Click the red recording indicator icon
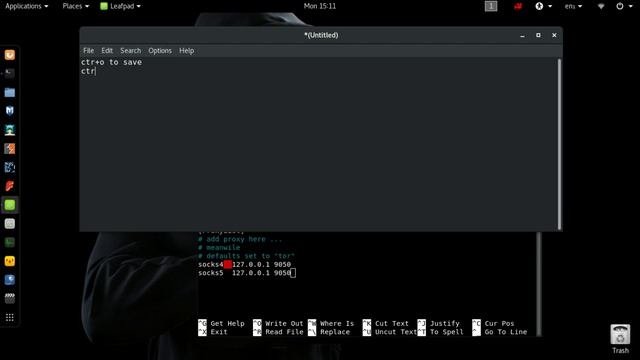The width and height of the screenshot is (640, 360). 518,6
